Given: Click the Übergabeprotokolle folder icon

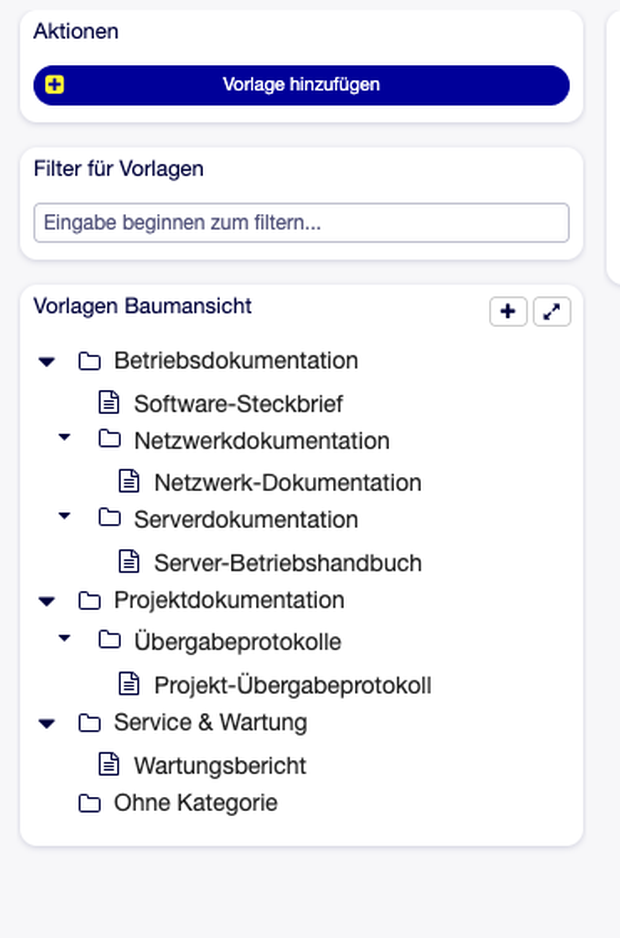Looking at the screenshot, I should 110,640.
